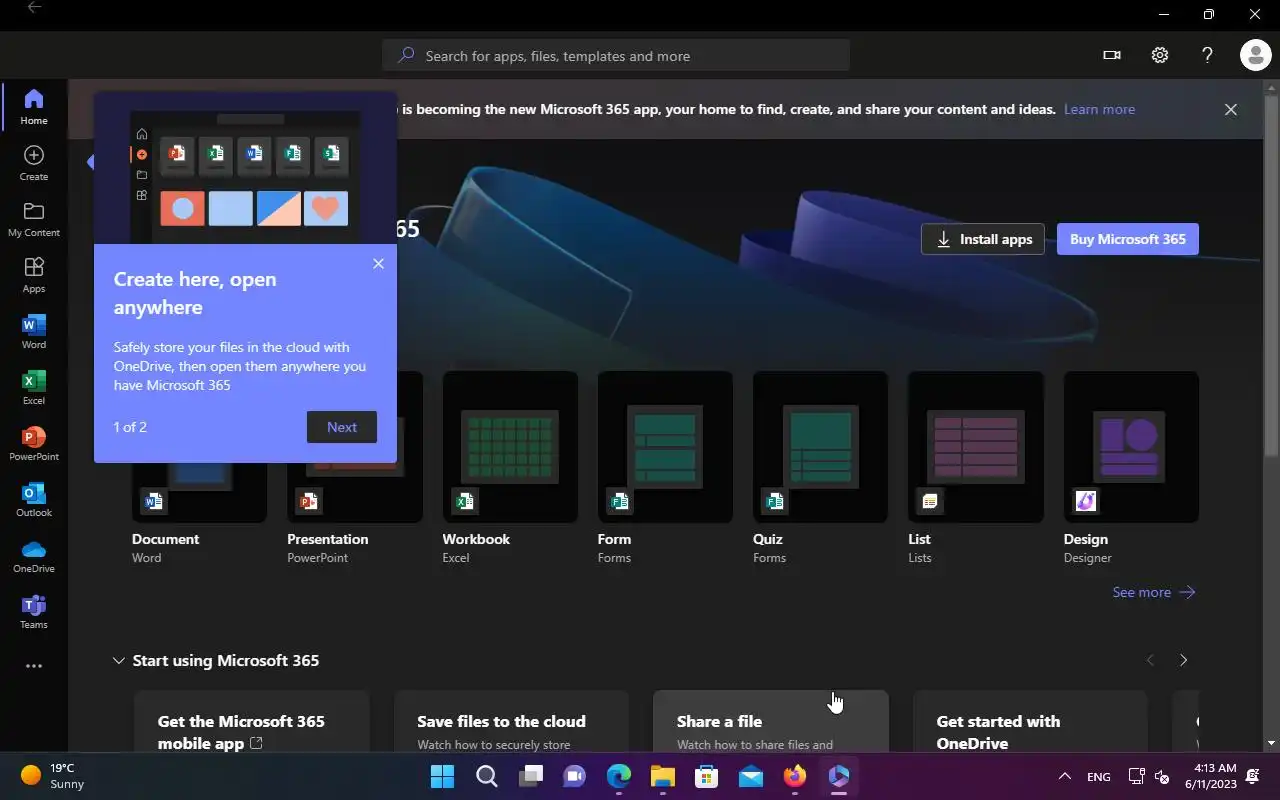
Task: Open taskbar Search
Action: 486,776
